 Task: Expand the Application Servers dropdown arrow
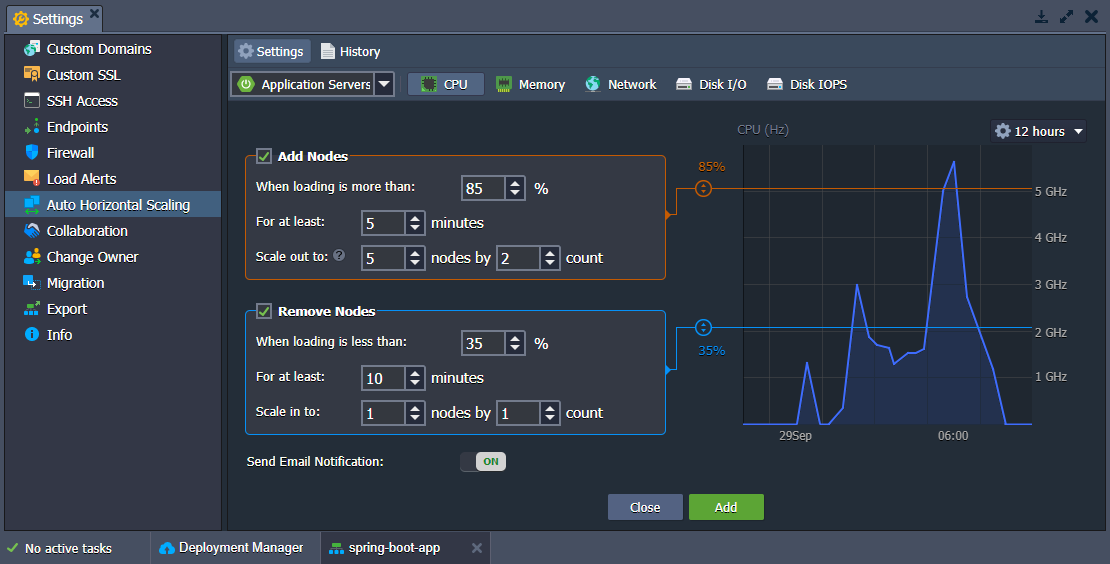(x=384, y=84)
